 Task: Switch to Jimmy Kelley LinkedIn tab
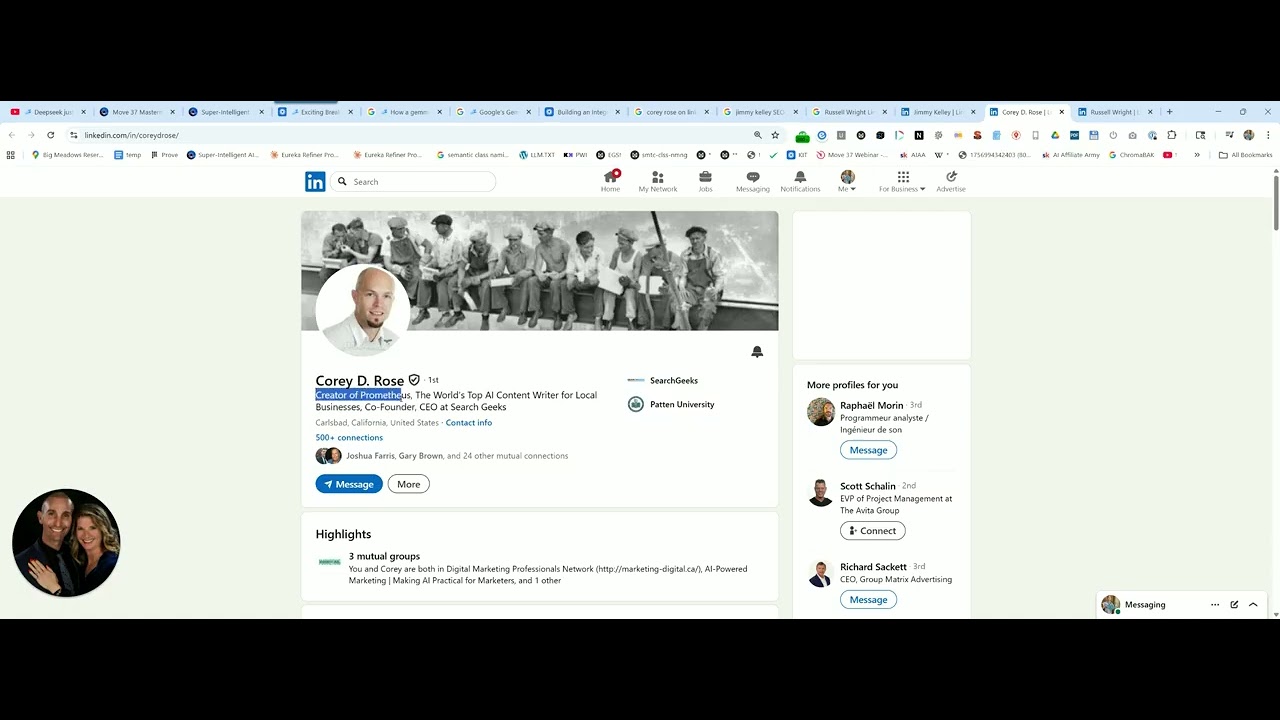pyautogui.click(x=937, y=112)
